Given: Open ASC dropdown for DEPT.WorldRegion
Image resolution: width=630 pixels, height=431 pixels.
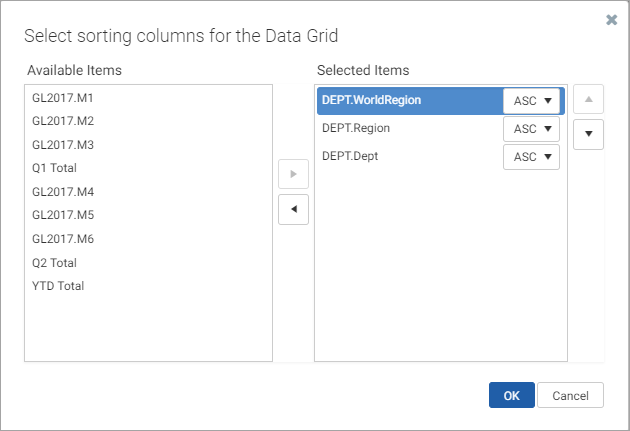Looking at the screenshot, I should click(531, 101).
